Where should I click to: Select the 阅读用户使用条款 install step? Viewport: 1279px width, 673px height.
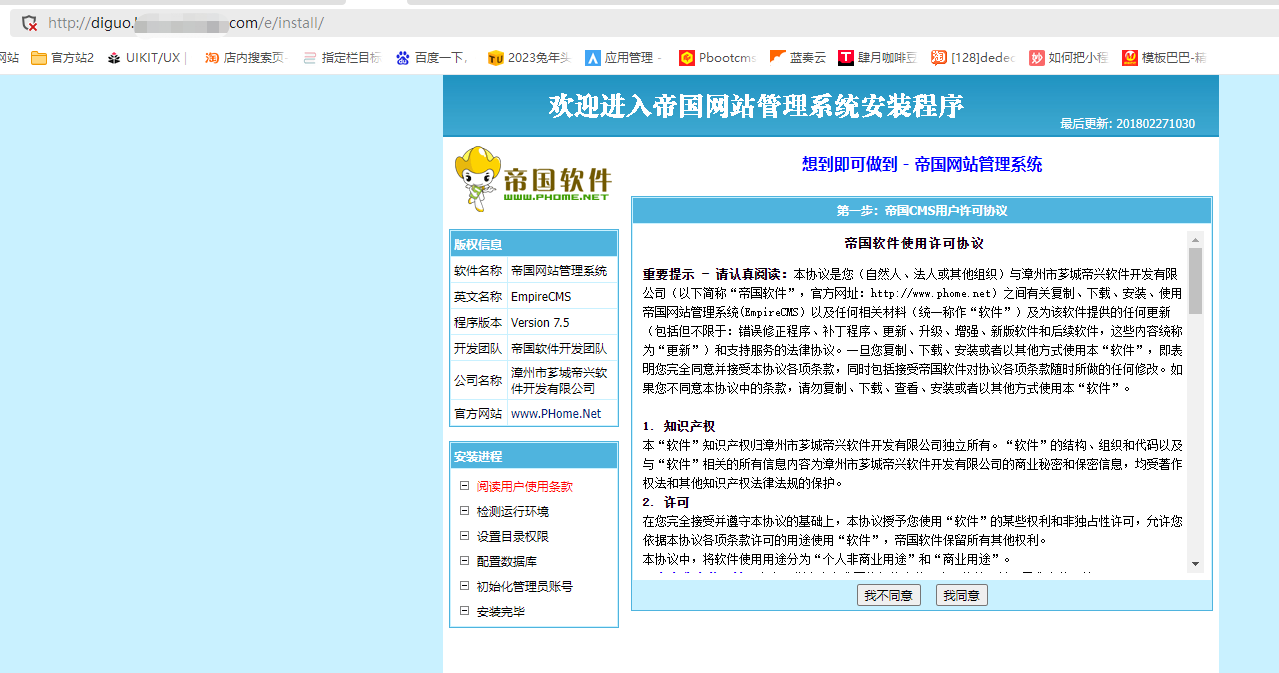point(524,486)
